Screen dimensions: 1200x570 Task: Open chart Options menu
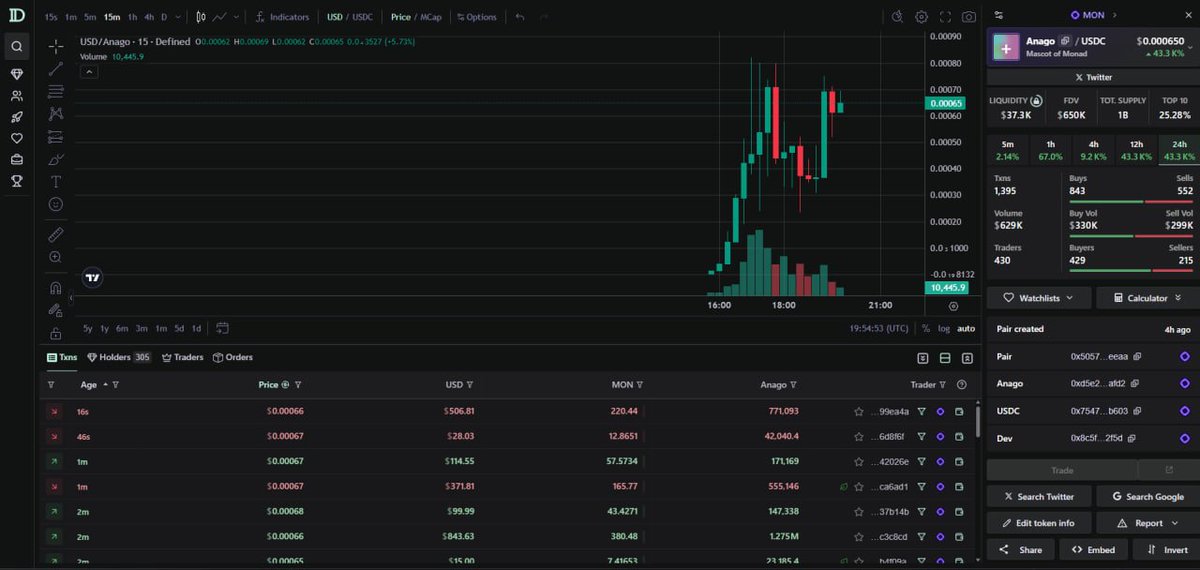click(x=477, y=17)
